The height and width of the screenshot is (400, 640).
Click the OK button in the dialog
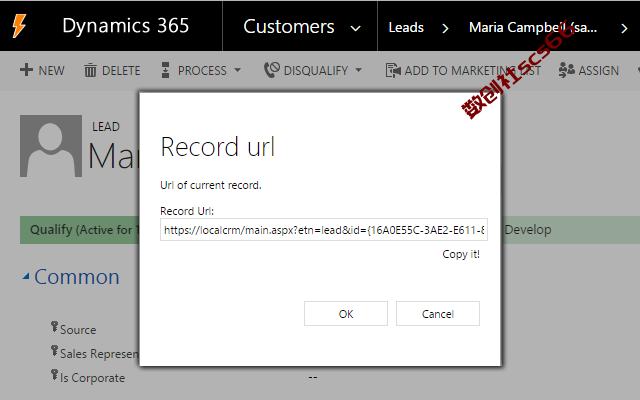pos(346,313)
